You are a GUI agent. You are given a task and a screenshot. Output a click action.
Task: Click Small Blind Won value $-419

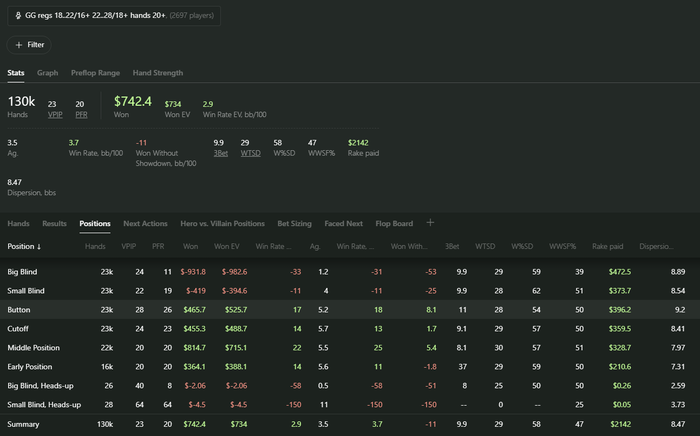[x=196, y=291]
